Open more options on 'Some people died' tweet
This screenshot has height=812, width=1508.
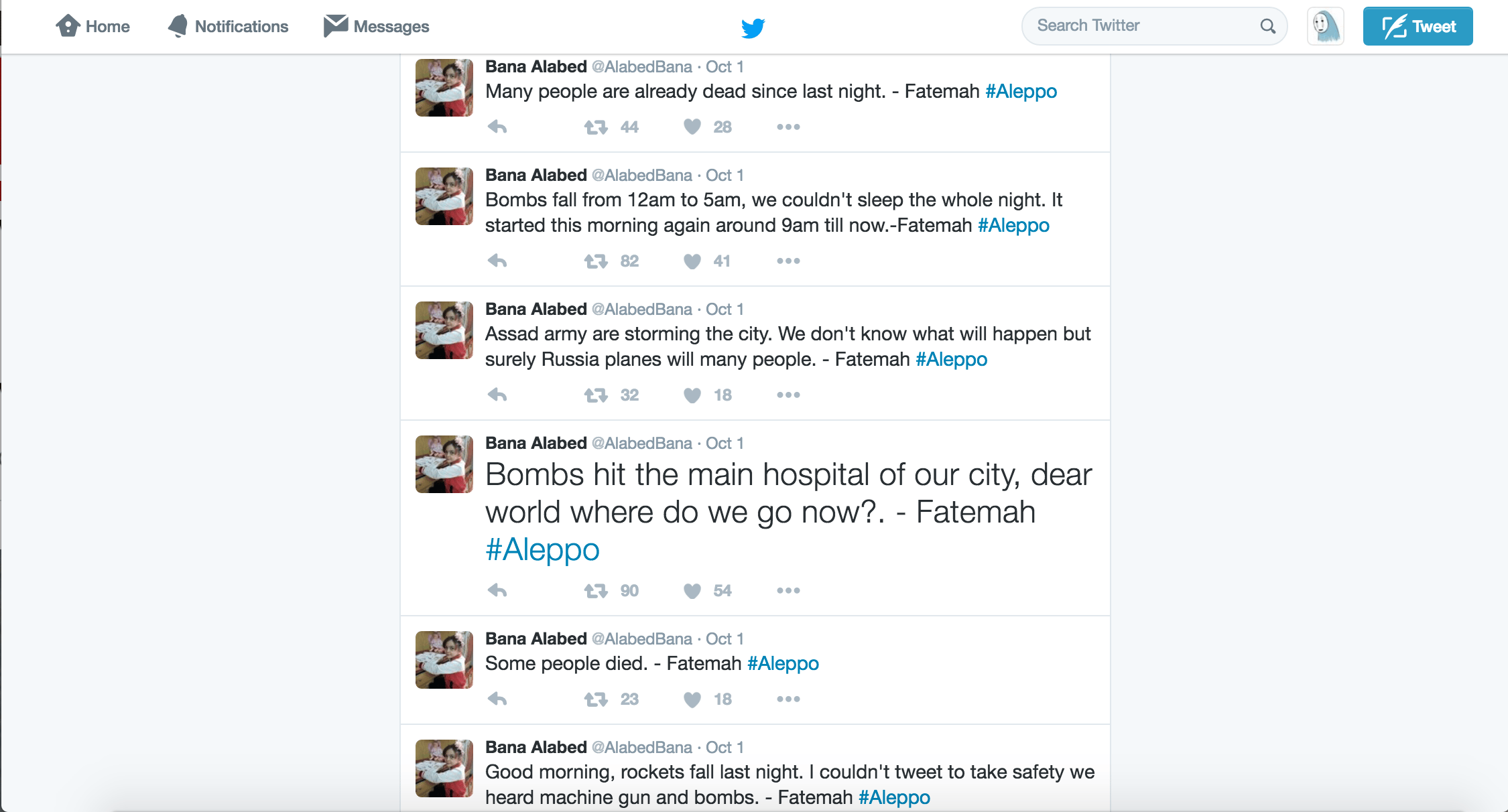[x=788, y=699]
